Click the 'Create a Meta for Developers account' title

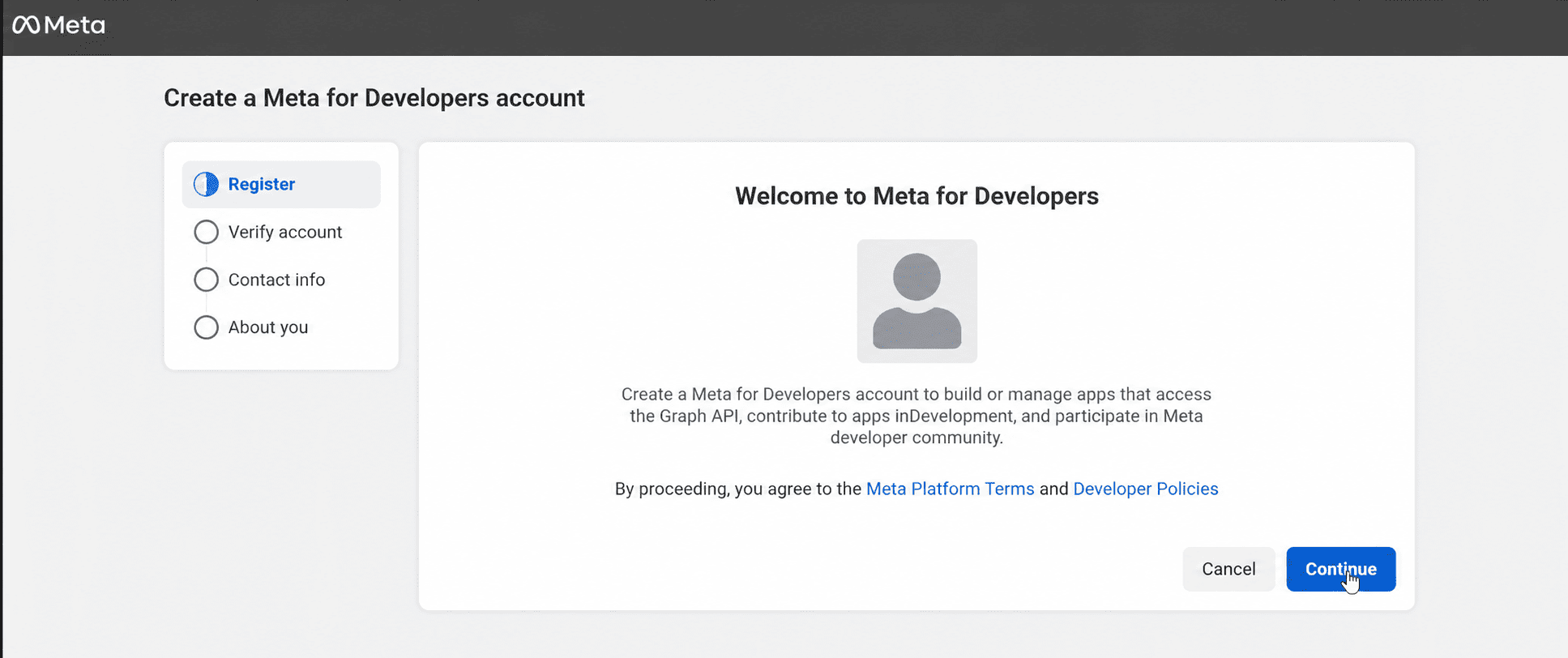tap(374, 98)
